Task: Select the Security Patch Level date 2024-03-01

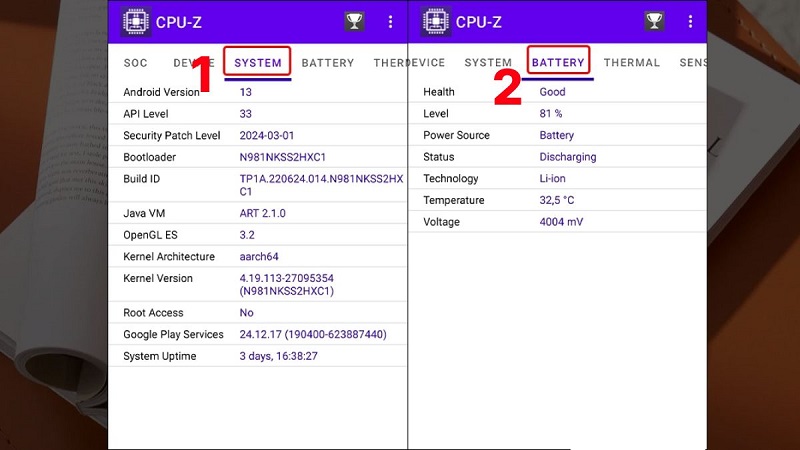Action: coord(267,135)
